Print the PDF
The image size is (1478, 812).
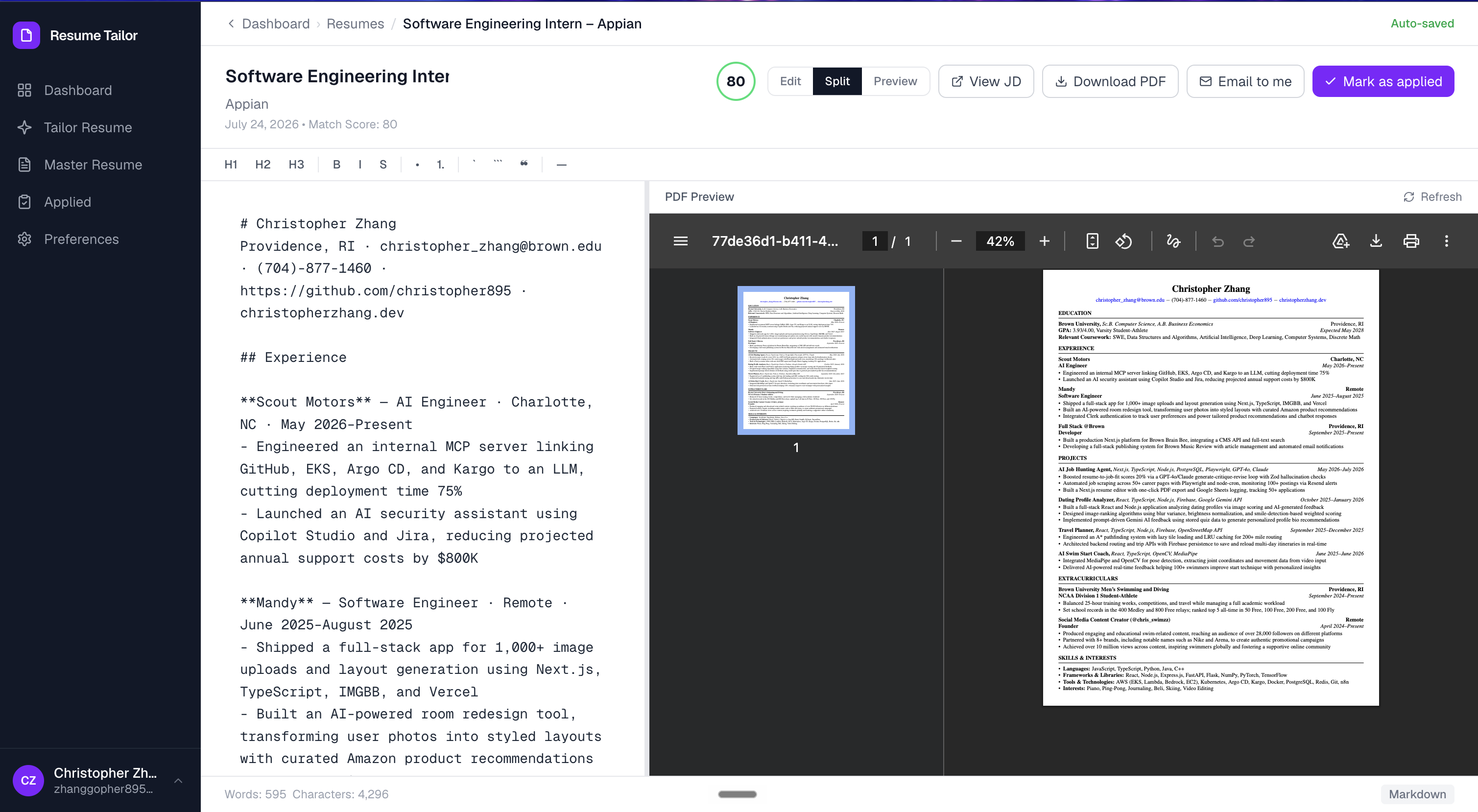1411,241
